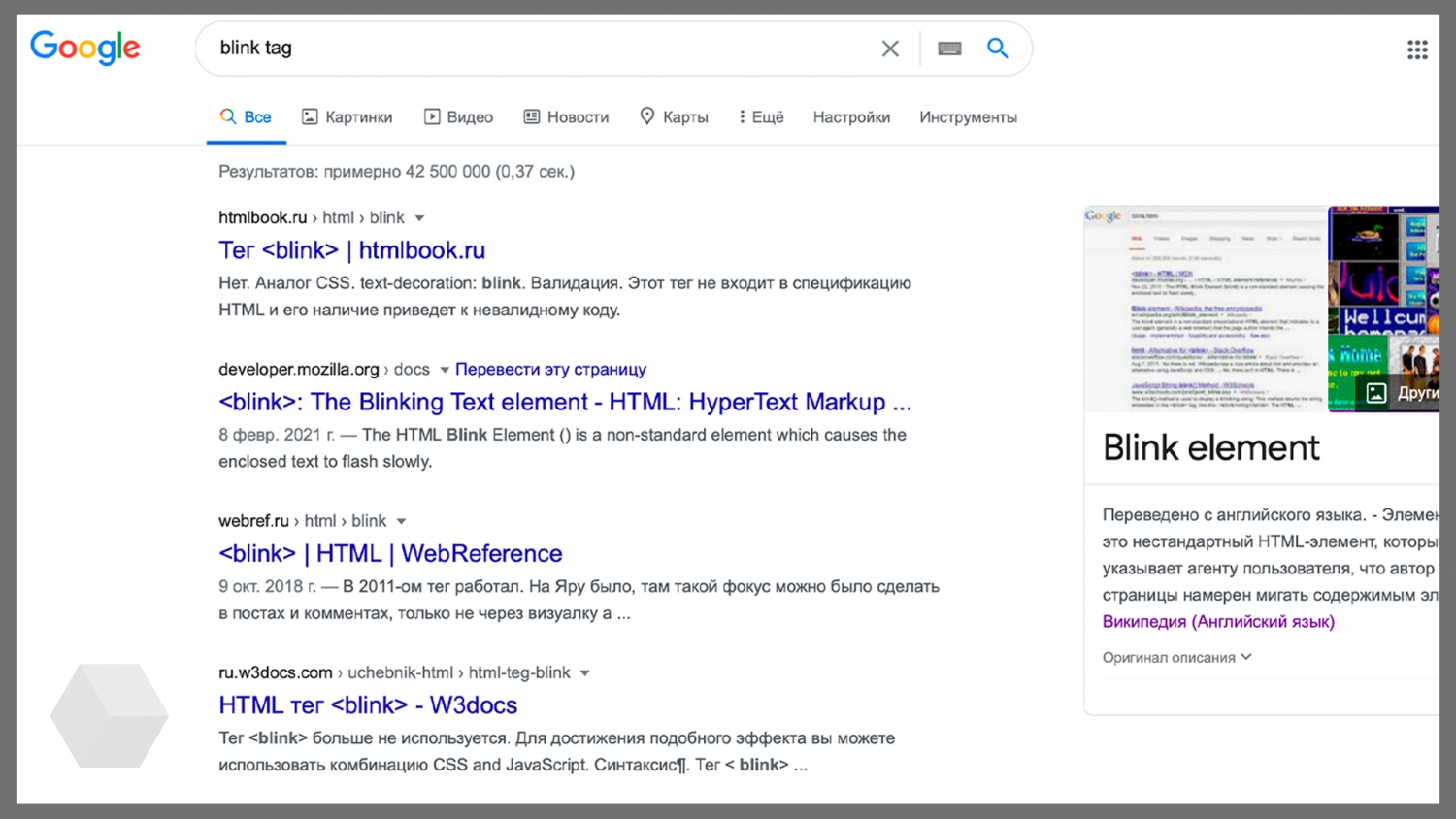Viewport: 1456px width, 819px height.
Task: Open the Blinking Text element MDN result
Action: coord(565,402)
